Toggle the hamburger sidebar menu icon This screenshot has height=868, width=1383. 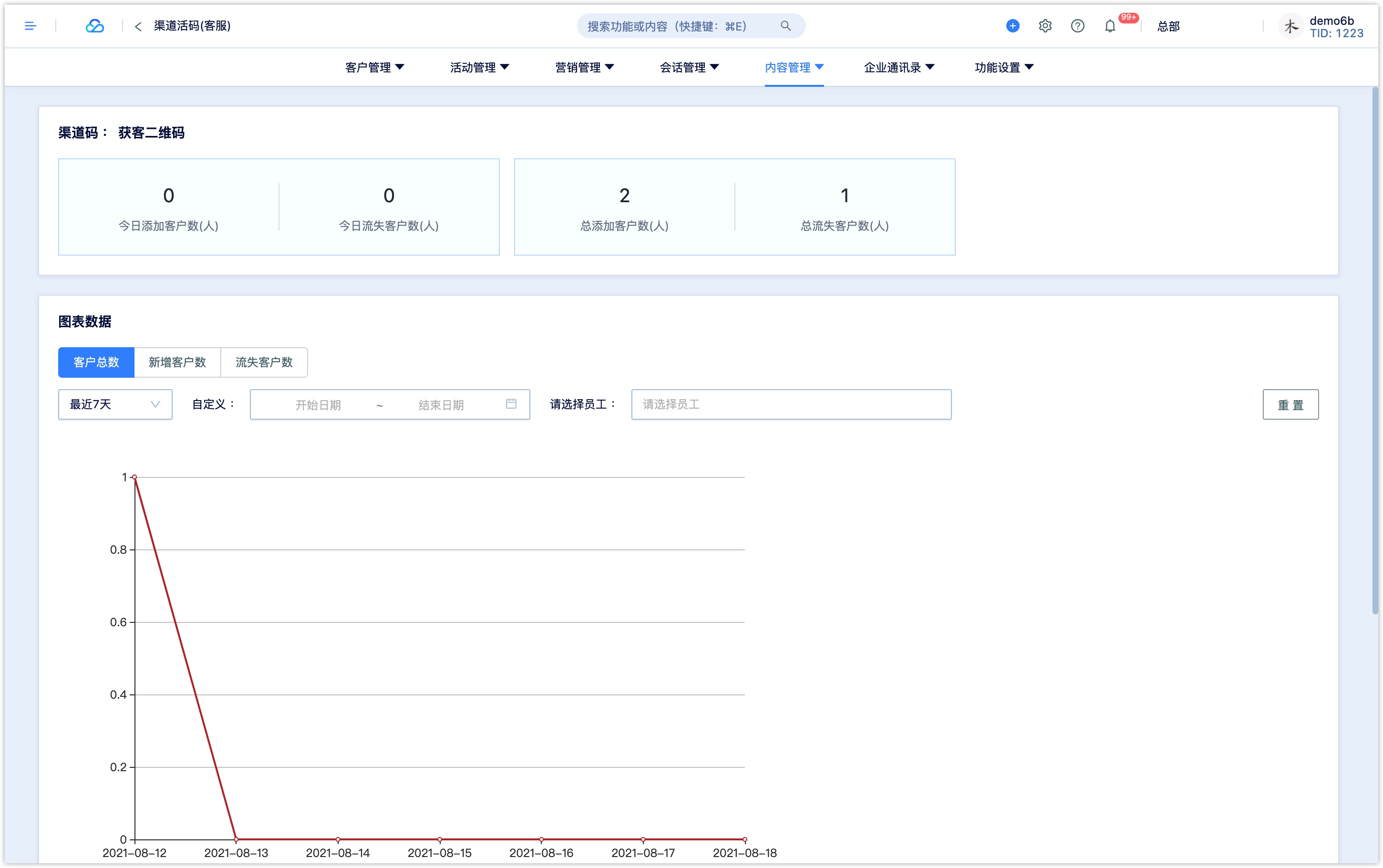point(31,26)
